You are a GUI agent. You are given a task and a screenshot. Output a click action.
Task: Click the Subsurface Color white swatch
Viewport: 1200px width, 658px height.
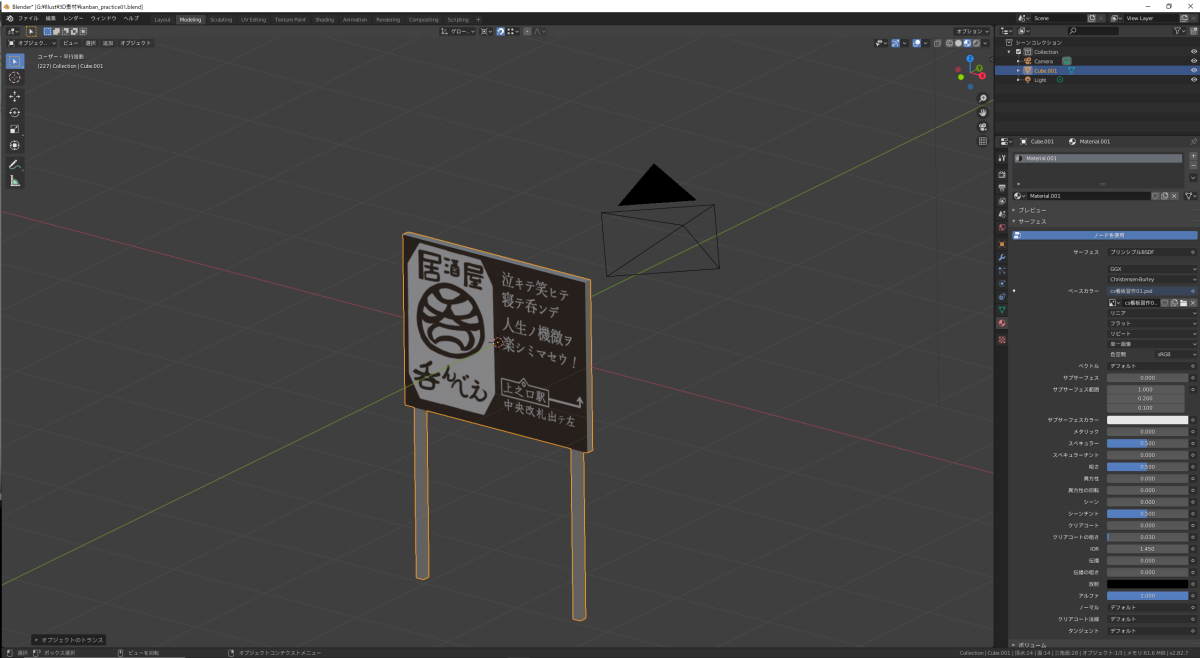1147,420
